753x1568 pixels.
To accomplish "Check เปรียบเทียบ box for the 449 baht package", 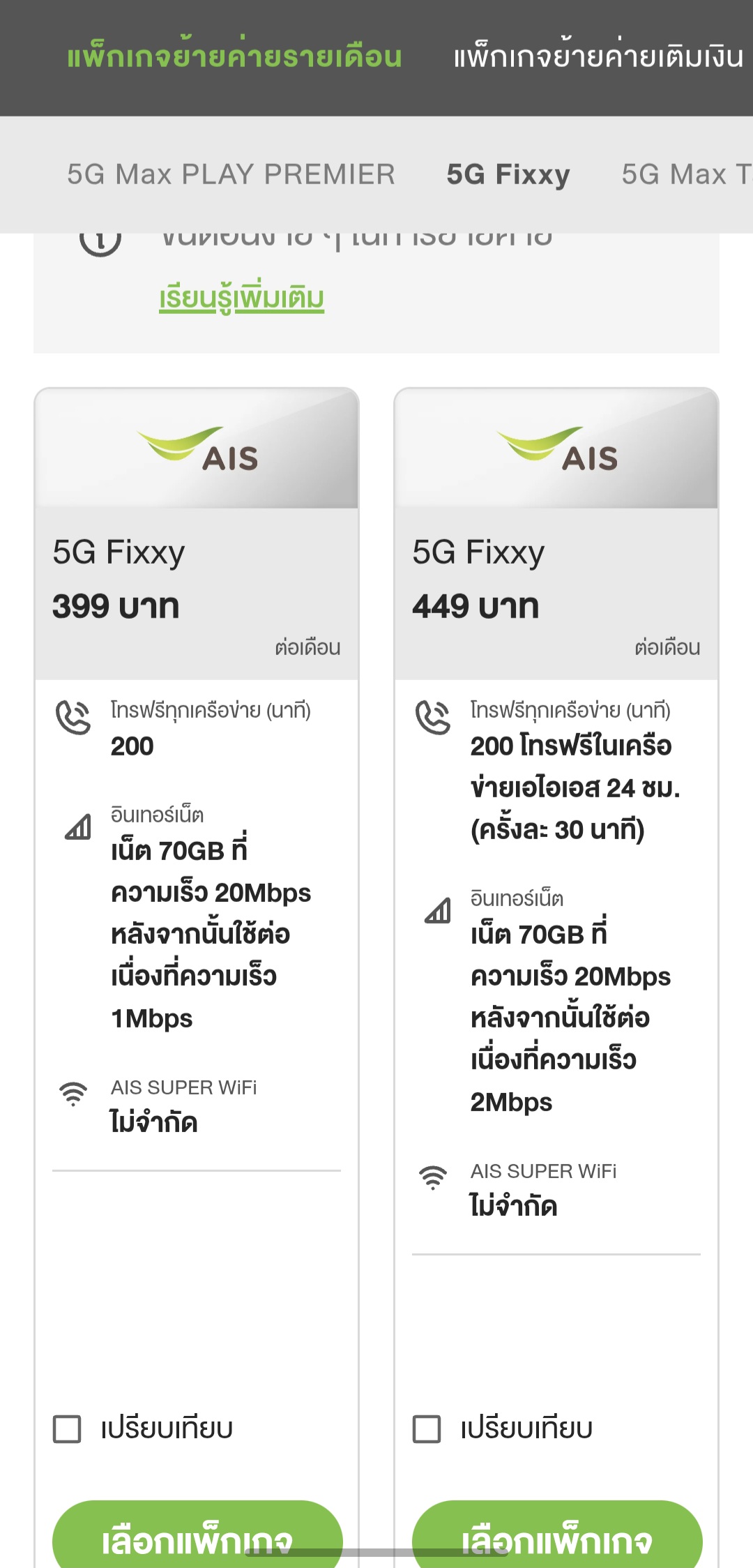I will (427, 1429).
